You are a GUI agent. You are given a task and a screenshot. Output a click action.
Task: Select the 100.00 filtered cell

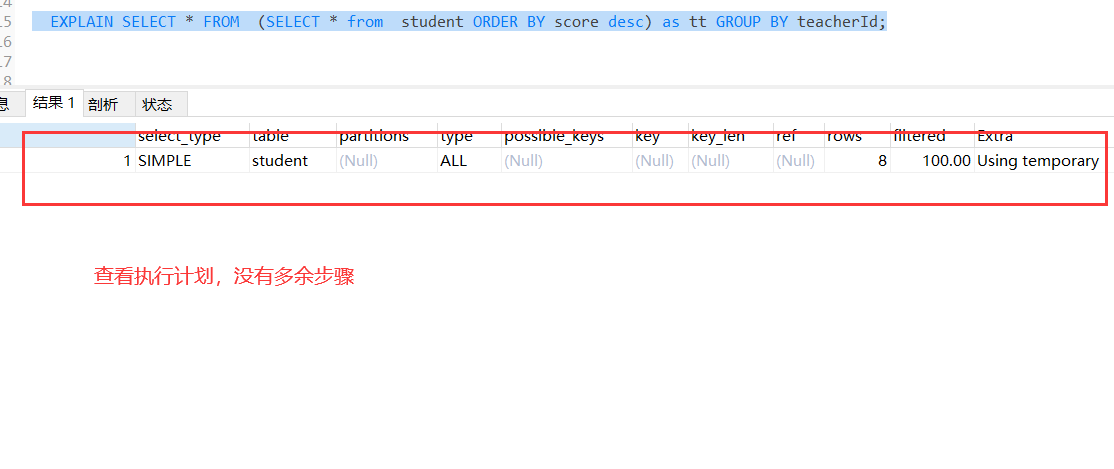932,161
